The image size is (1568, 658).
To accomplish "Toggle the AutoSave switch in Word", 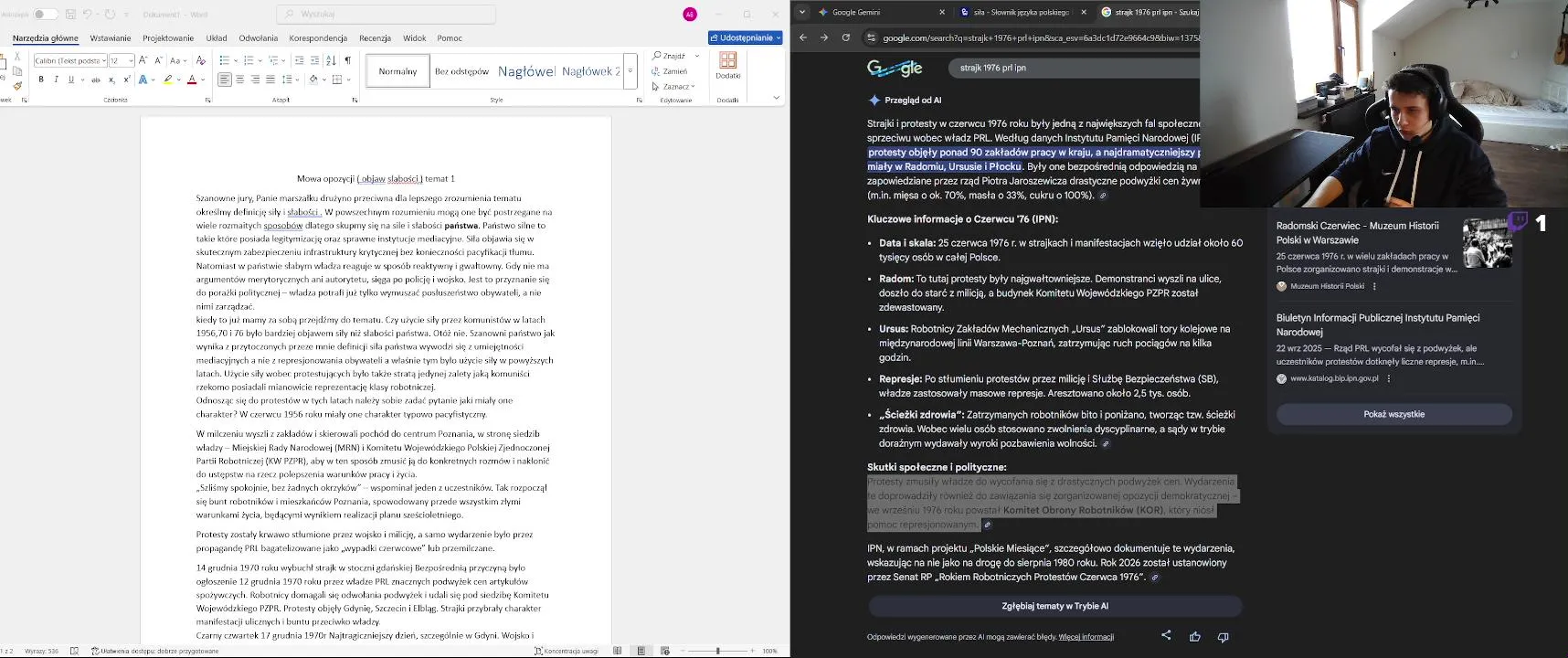I will tap(45, 15).
